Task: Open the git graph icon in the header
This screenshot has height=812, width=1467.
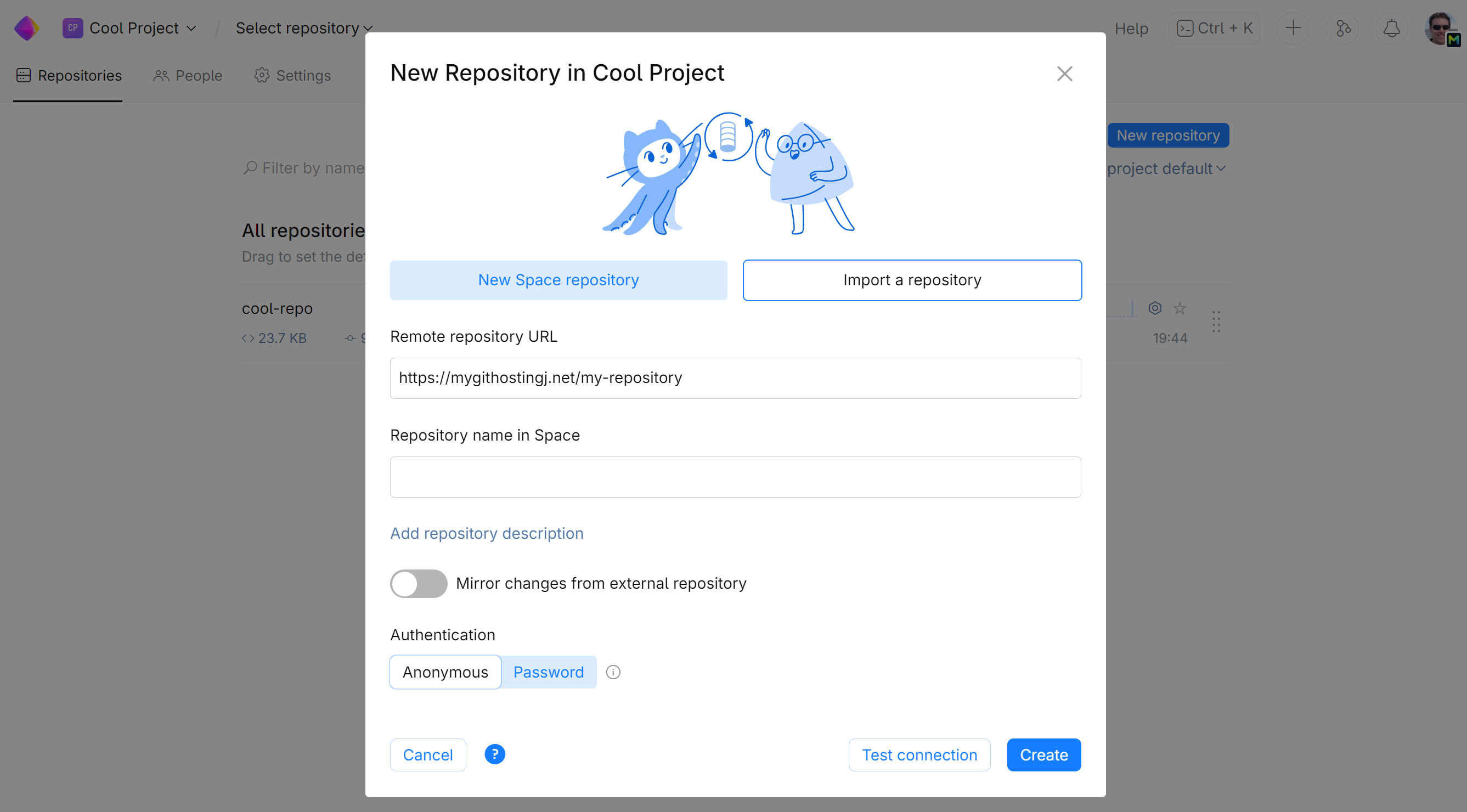Action: click(x=1342, y=28)
